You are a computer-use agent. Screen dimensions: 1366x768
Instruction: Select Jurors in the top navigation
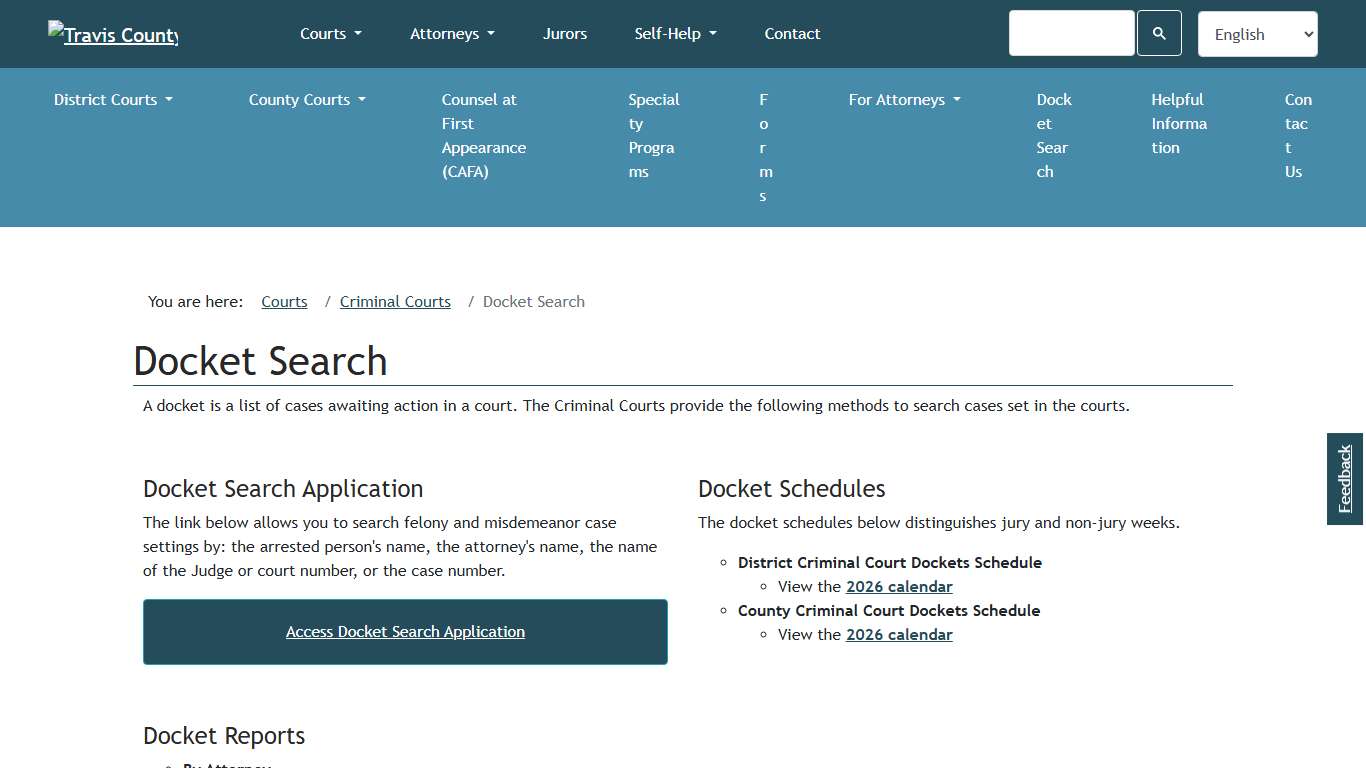[x=565, y=33]
